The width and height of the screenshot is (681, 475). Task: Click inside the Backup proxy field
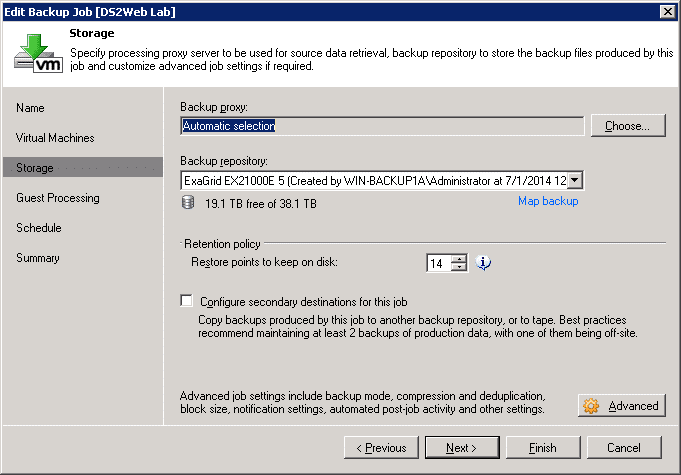tap(382, 126)
